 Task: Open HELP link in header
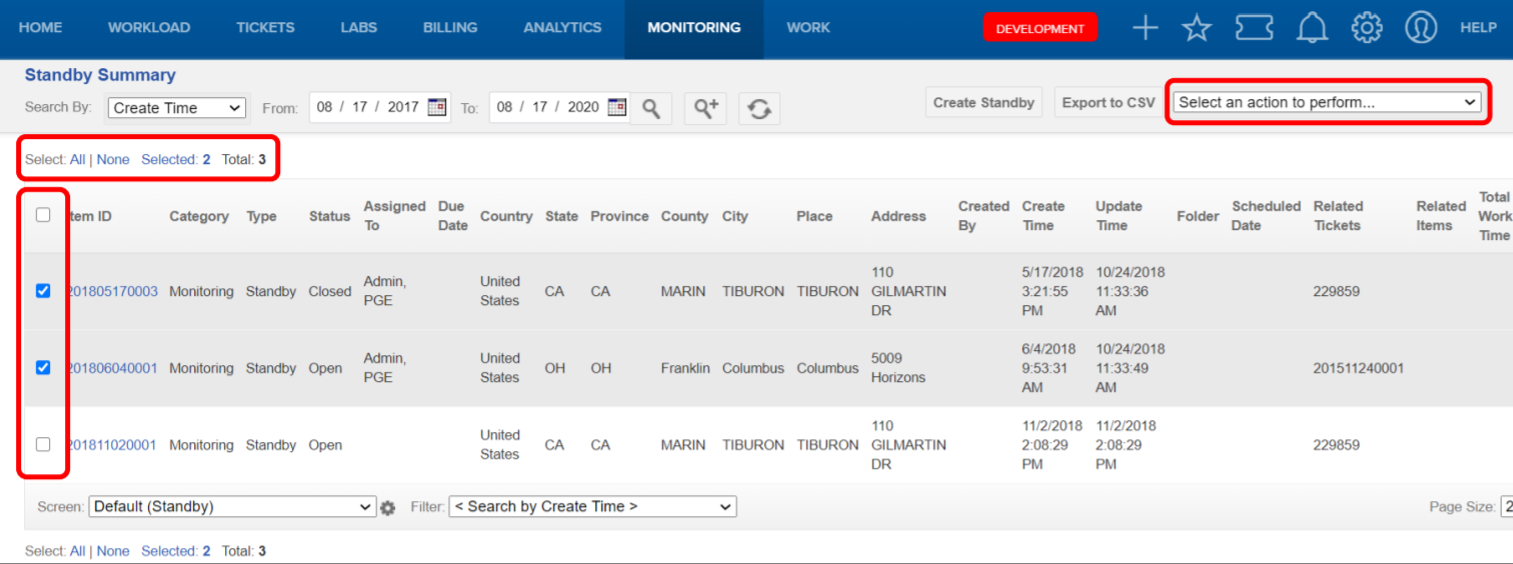1478,28
